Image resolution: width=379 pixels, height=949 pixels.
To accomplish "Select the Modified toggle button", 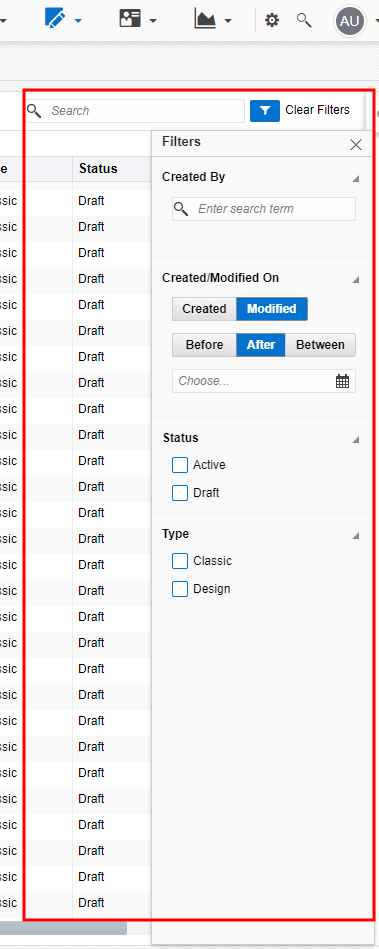I will point(272,309).
